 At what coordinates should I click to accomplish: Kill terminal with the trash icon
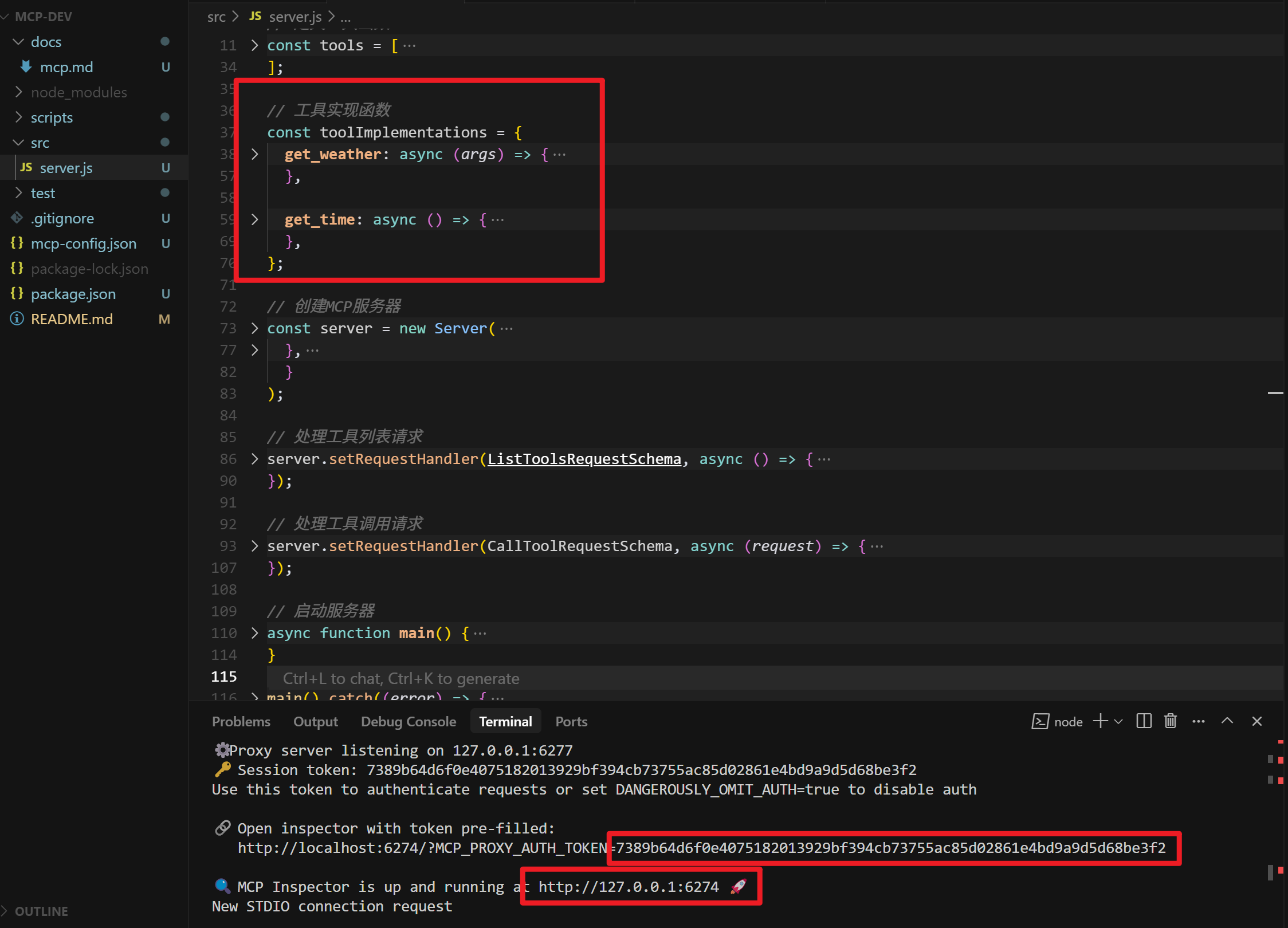point(1171,721)
